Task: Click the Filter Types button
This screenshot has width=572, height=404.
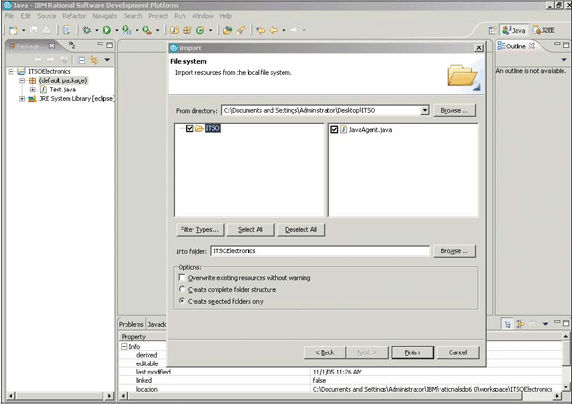Action: click(x=200, y=230)
